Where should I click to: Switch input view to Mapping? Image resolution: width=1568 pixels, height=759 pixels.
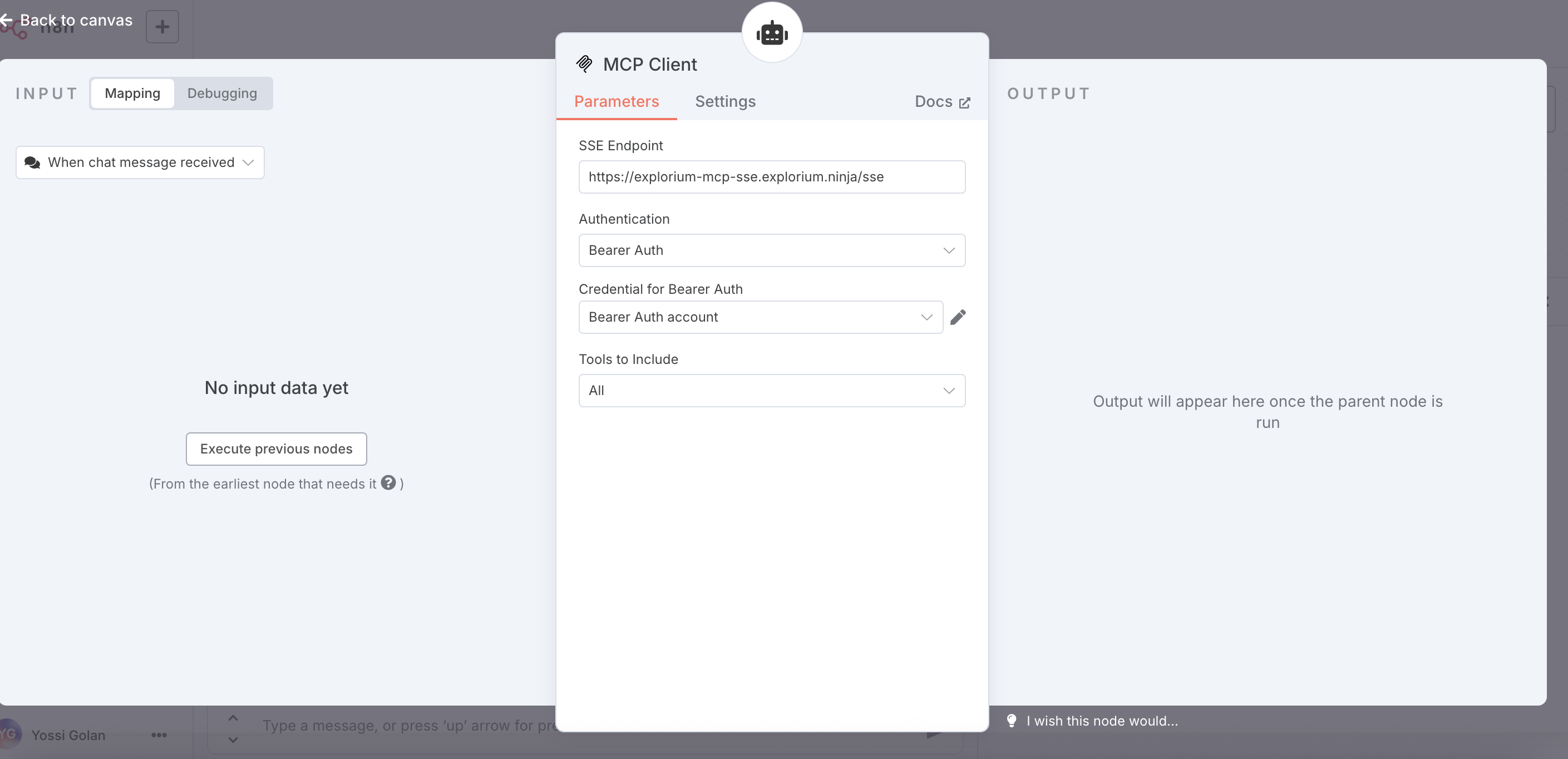[x=132, y=93]
